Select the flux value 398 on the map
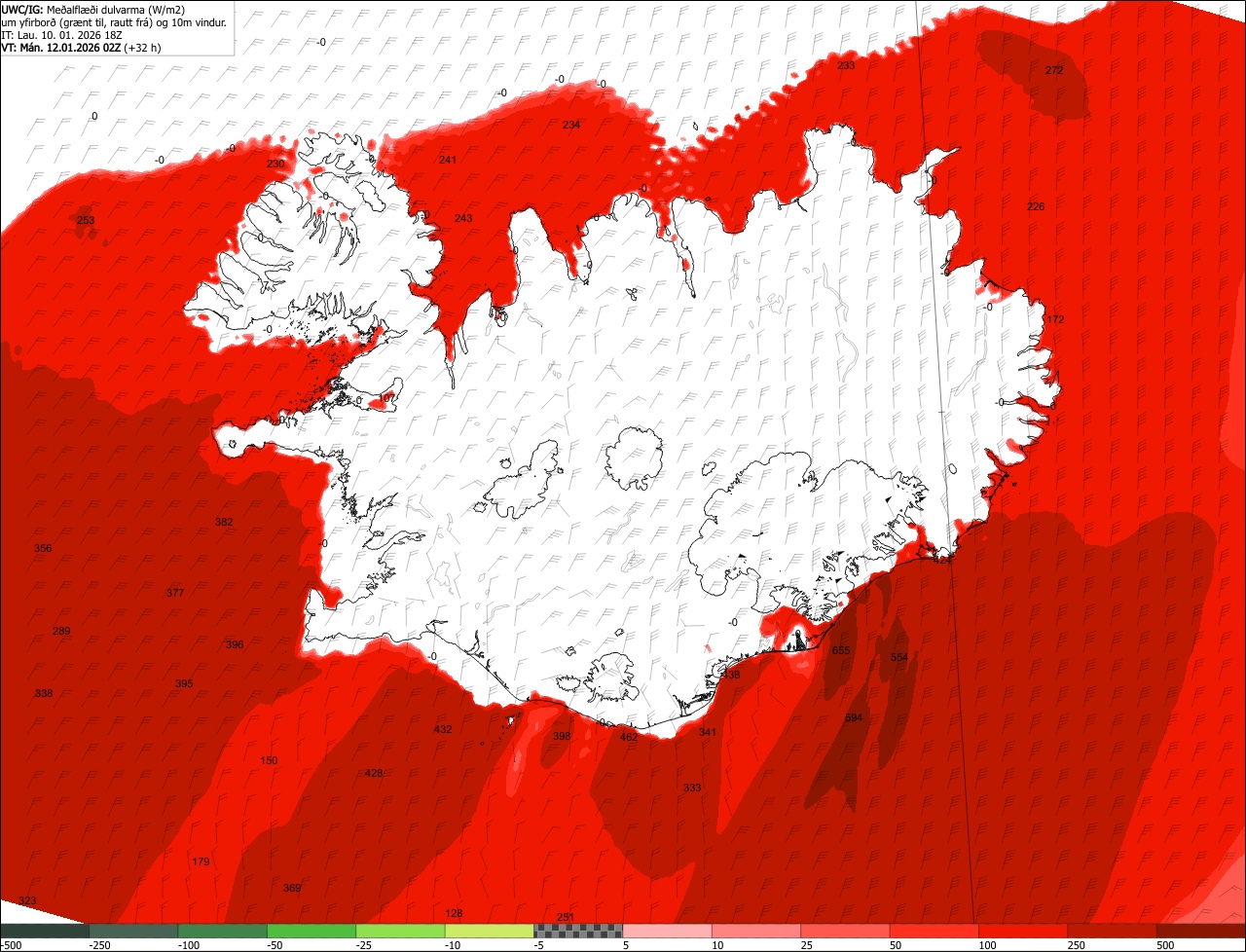 click(x=562, y=736)
